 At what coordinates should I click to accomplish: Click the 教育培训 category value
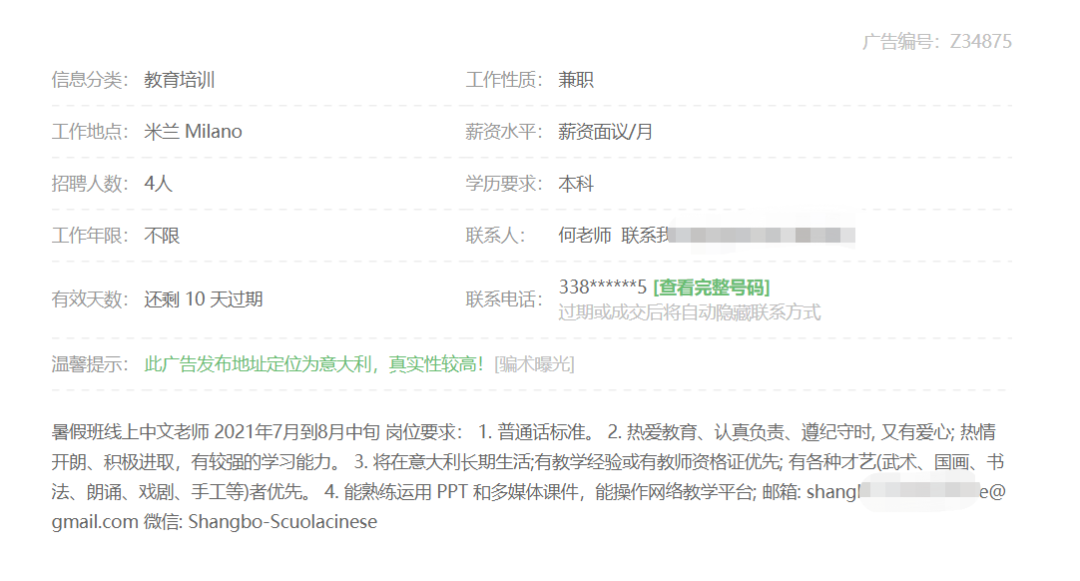click(x=179, y=80)
